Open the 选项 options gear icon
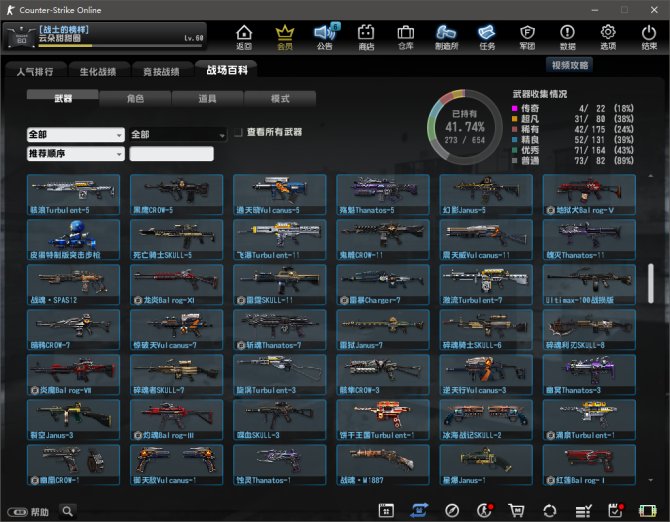 (x=608, y=37)
